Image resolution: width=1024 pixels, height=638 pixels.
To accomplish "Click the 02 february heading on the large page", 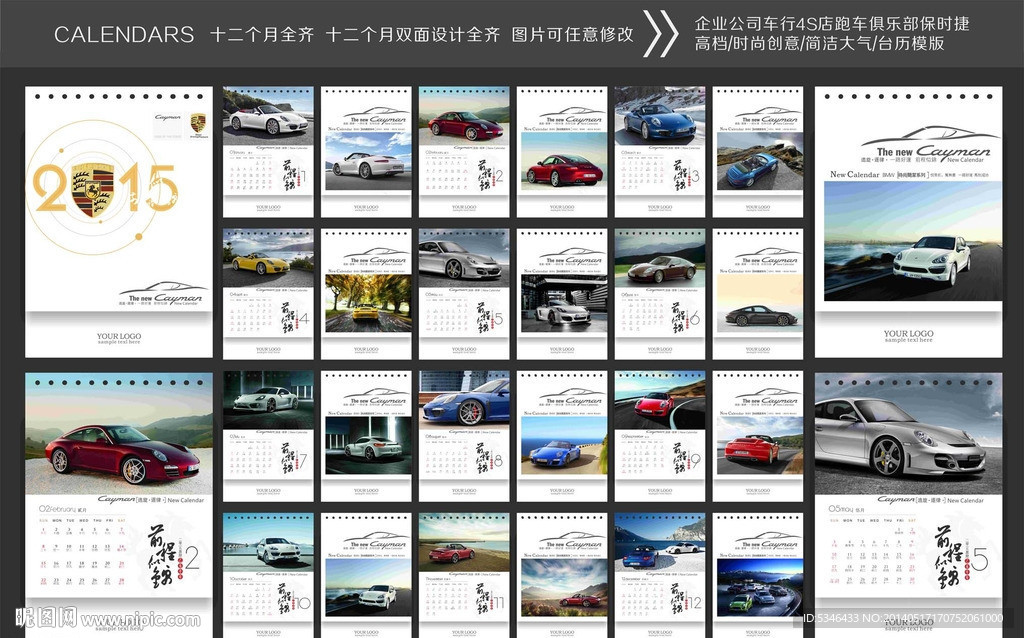I will coord(63,509).
